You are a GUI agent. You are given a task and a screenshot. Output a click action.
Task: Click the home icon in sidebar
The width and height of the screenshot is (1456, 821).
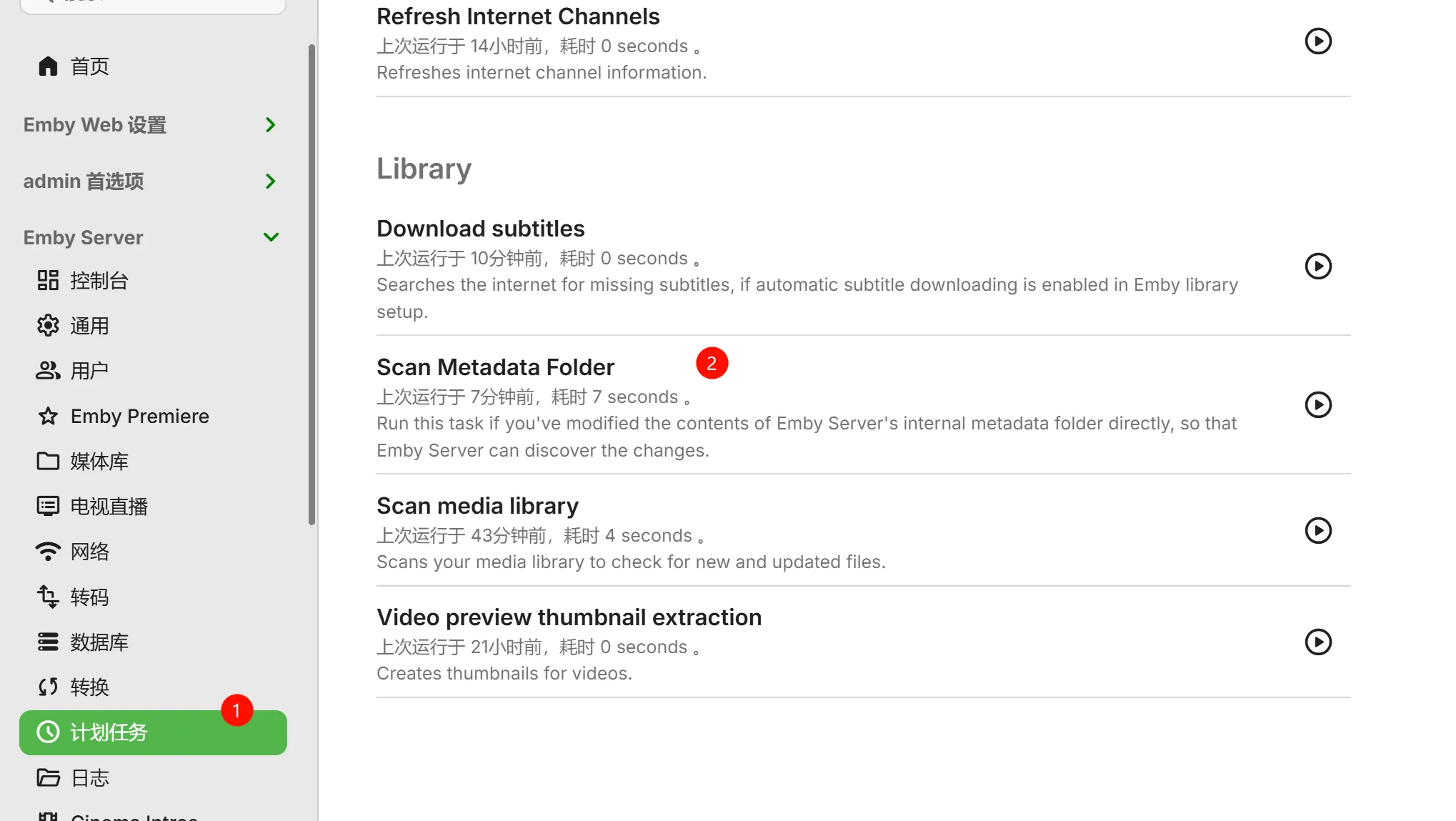48,66
